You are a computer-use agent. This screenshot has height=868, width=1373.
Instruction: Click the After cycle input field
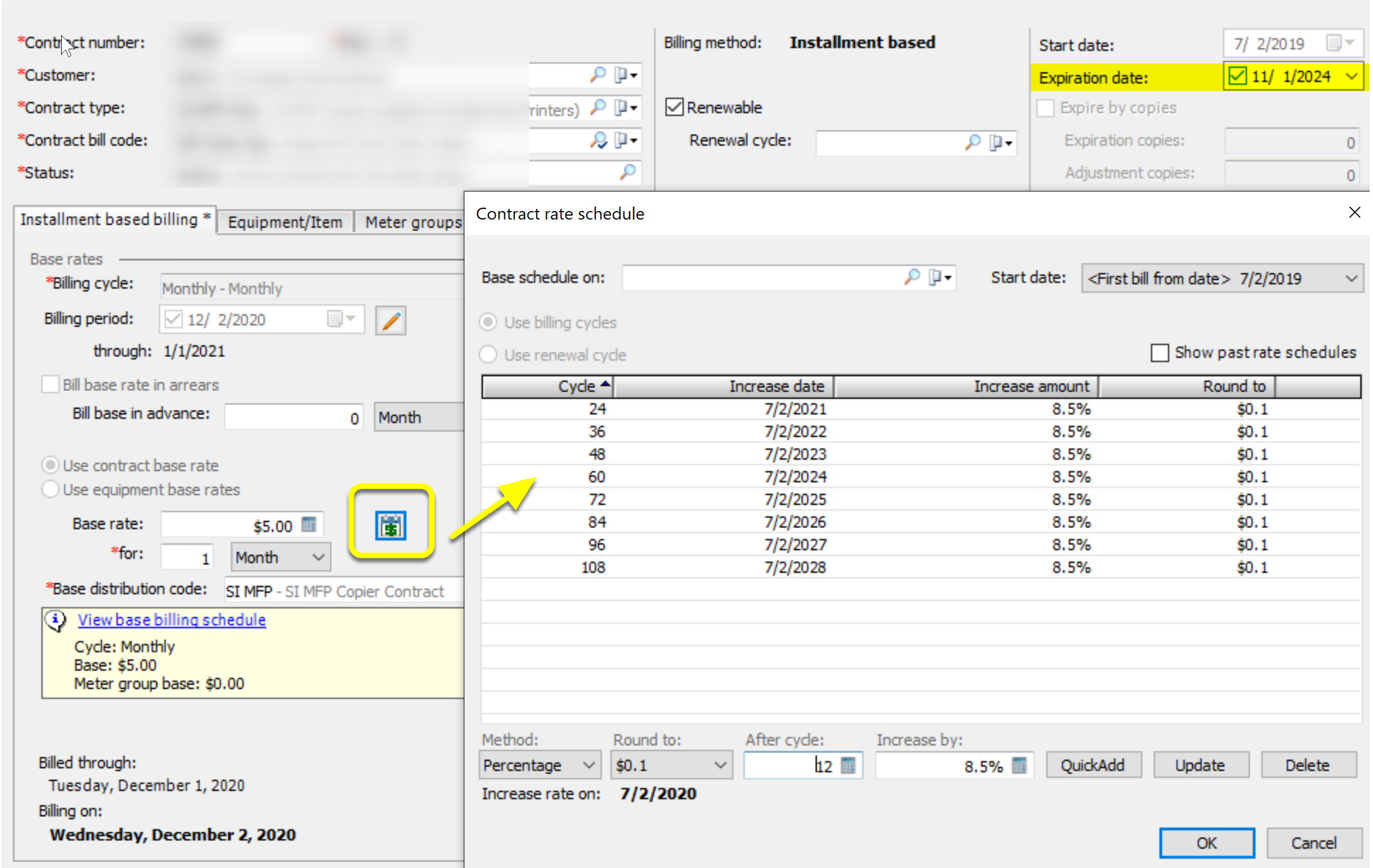tap(803, 765)
